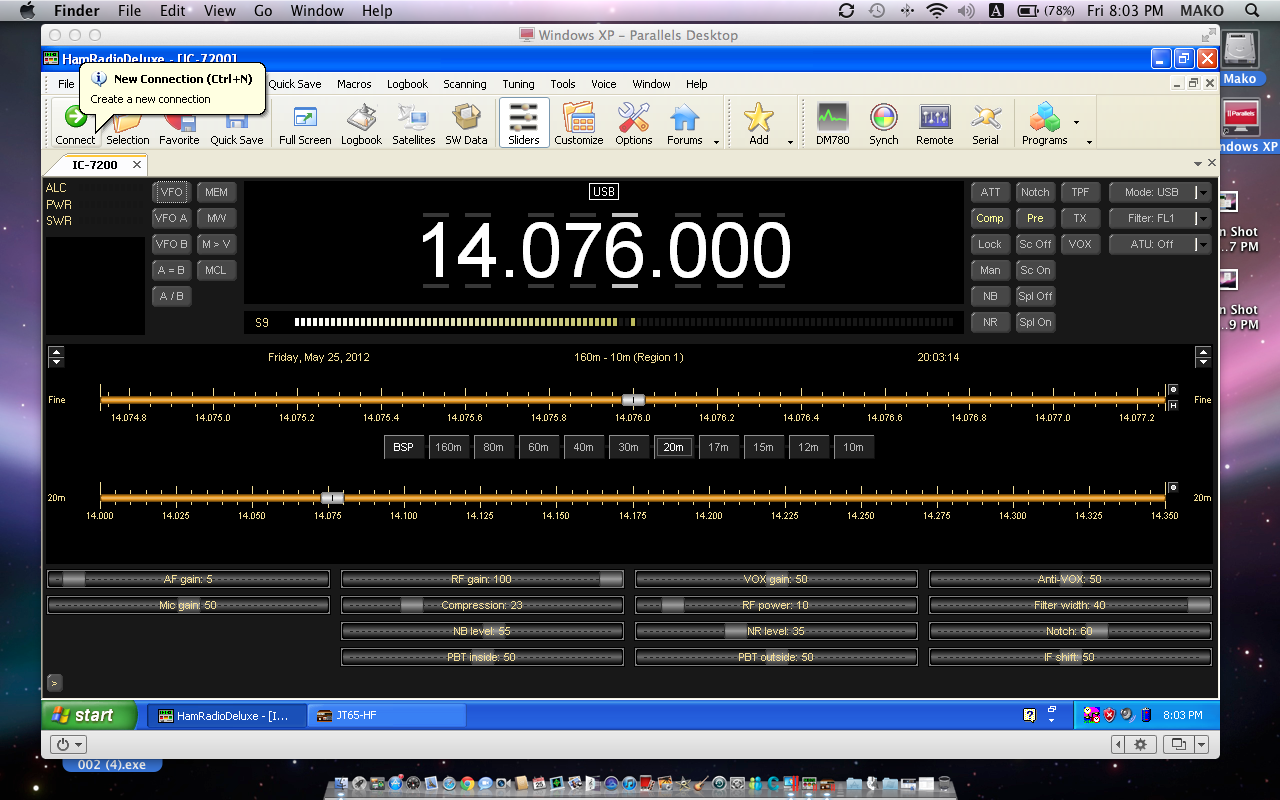Image resolution: width=1280 pixels, height=800 pixels.
Task: Open the Forums toolbar icon
Action: pos(685,124)
